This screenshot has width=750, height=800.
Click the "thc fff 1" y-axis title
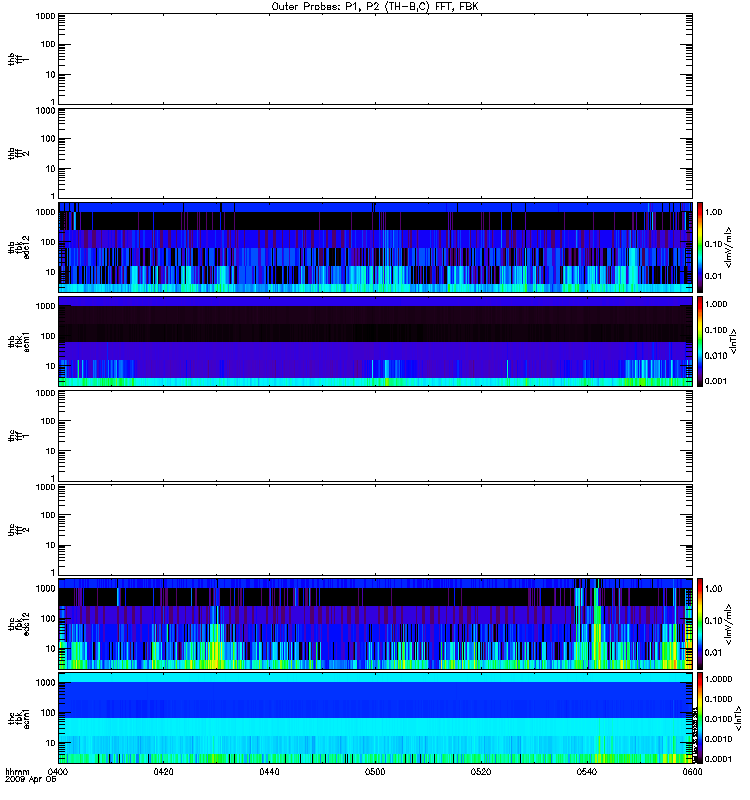pos(19,436)
